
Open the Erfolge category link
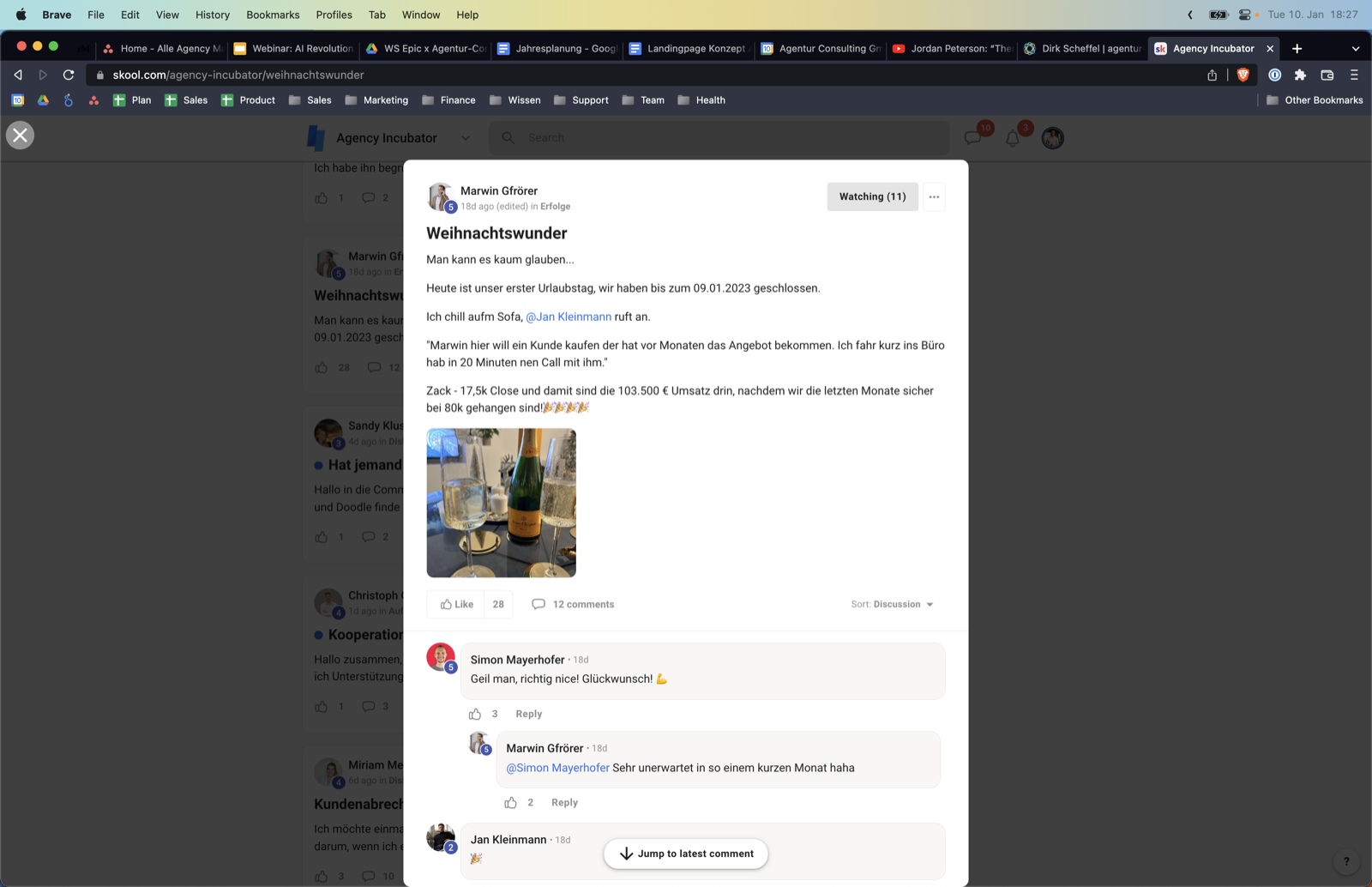point(555,207)
